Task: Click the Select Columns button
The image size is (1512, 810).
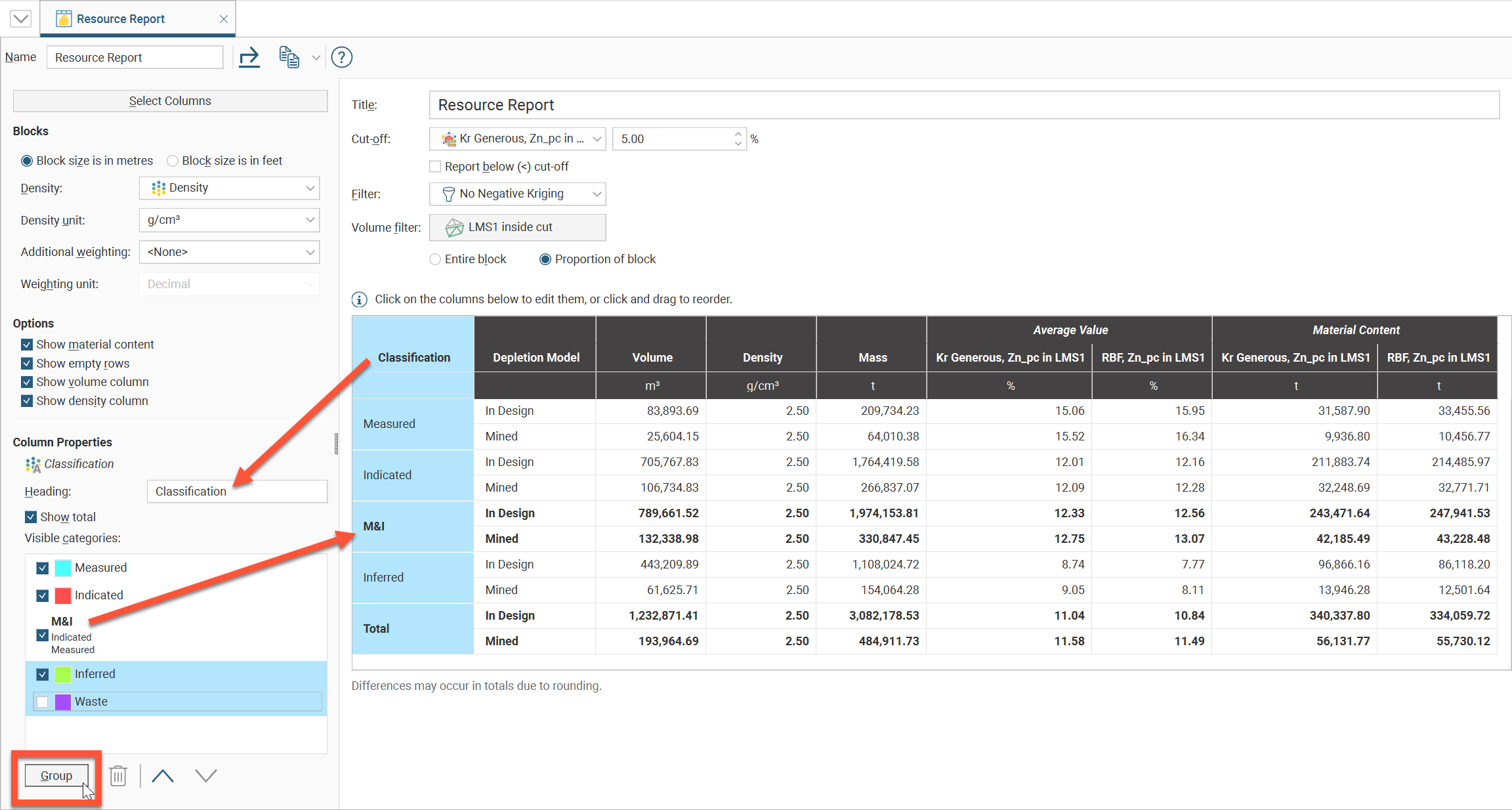Action: tap(170, 101)
